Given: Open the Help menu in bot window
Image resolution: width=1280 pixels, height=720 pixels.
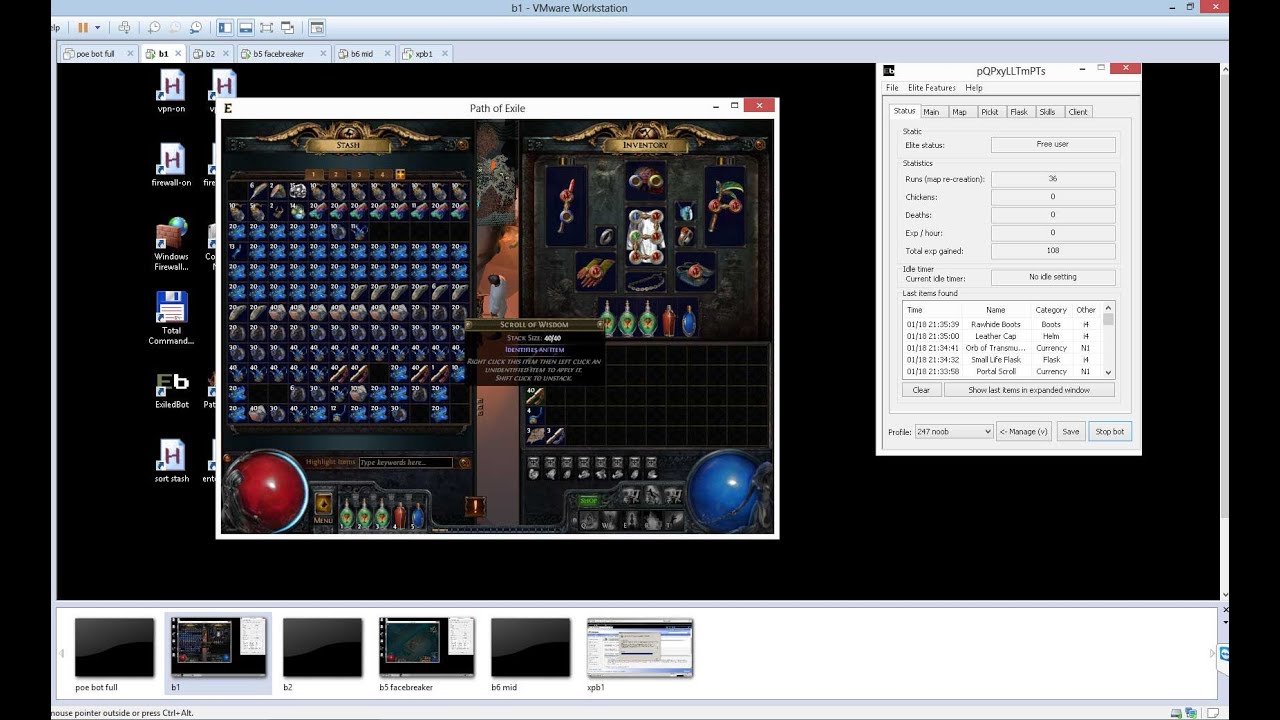Looking at the screenshot, I should tap(973, 88).
